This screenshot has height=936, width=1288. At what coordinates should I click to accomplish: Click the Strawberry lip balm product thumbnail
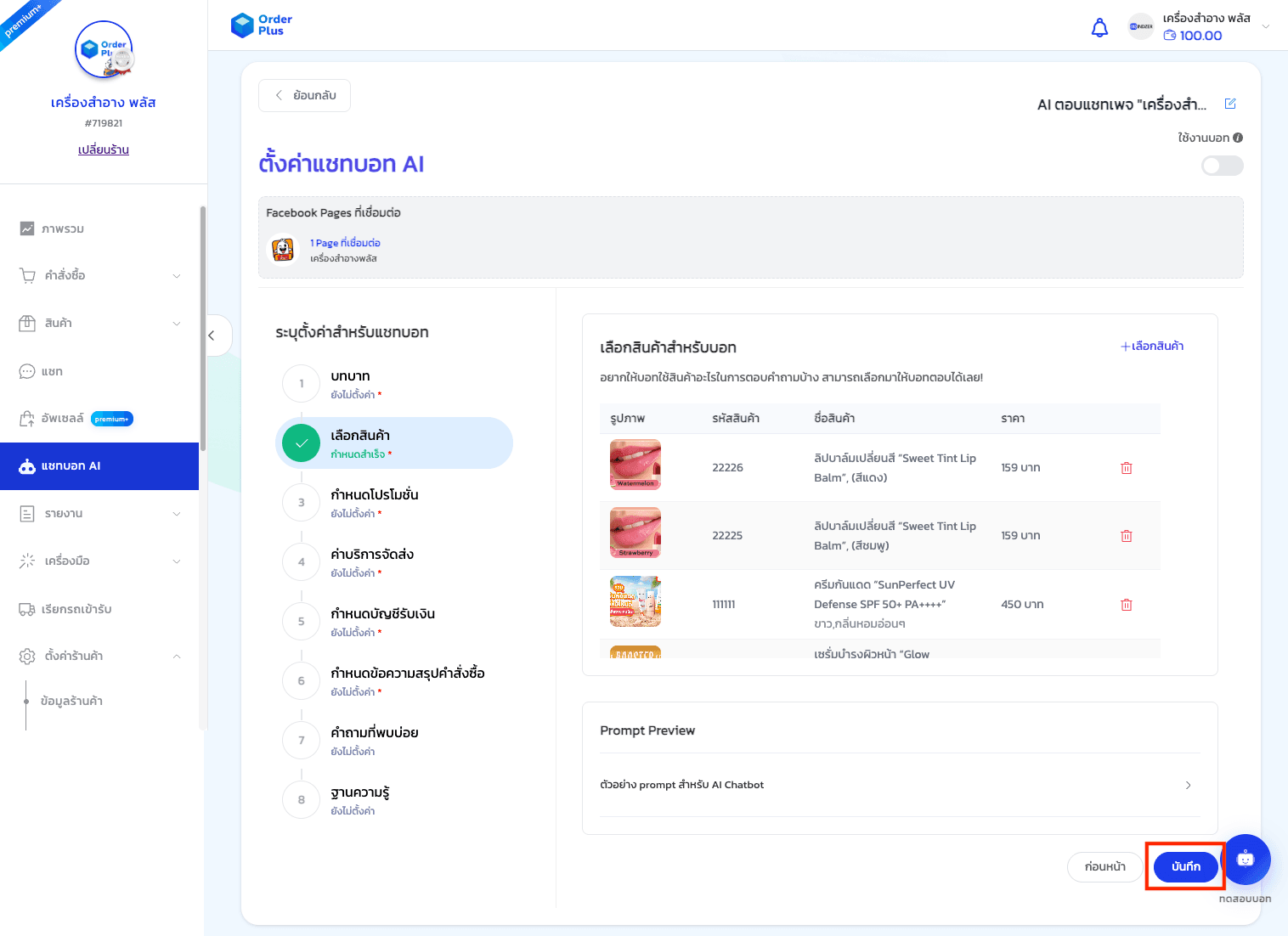[635, 533]
